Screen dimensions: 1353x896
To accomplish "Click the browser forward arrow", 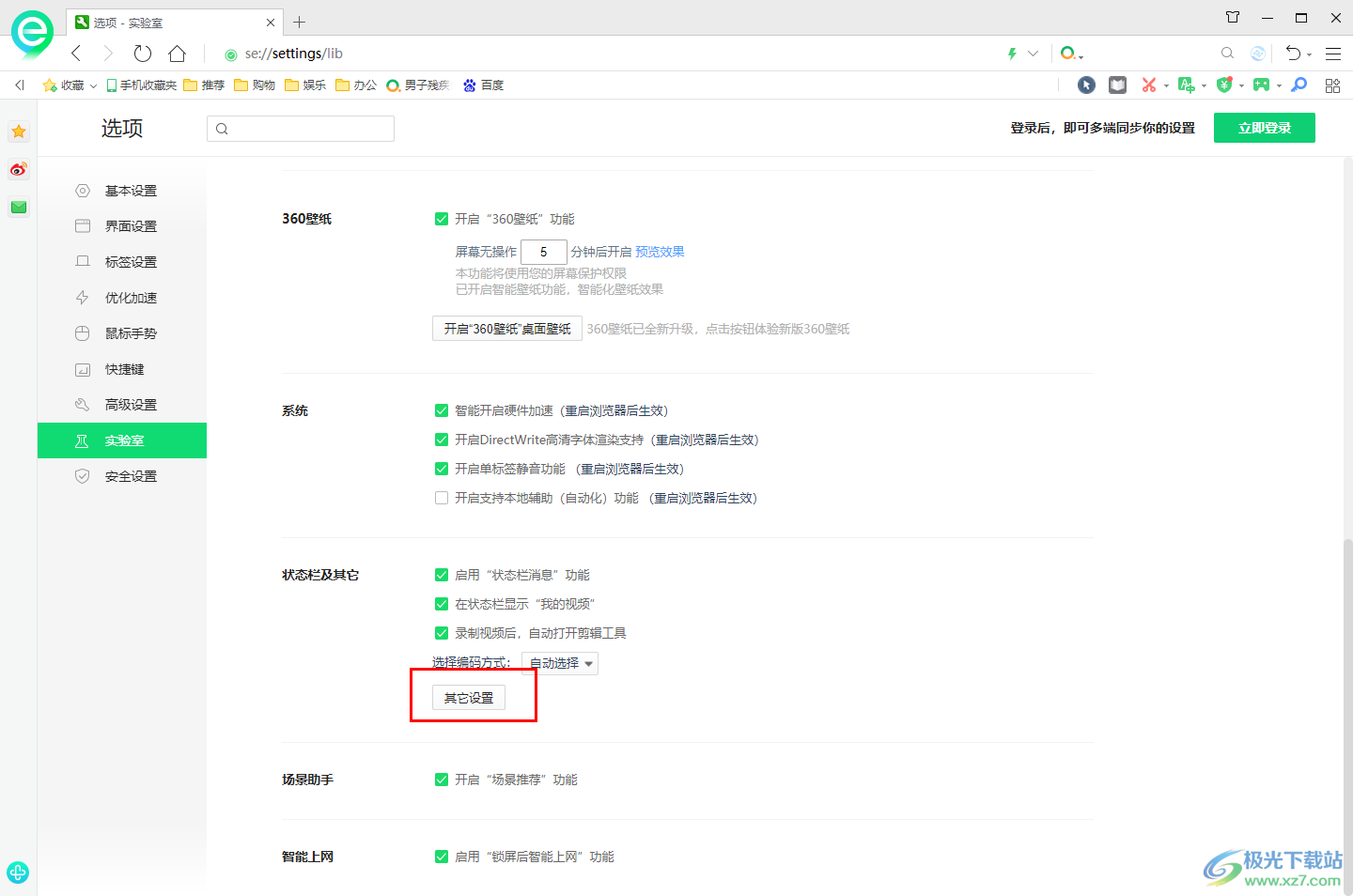I will pyautogui.click(x=108, y=54).
